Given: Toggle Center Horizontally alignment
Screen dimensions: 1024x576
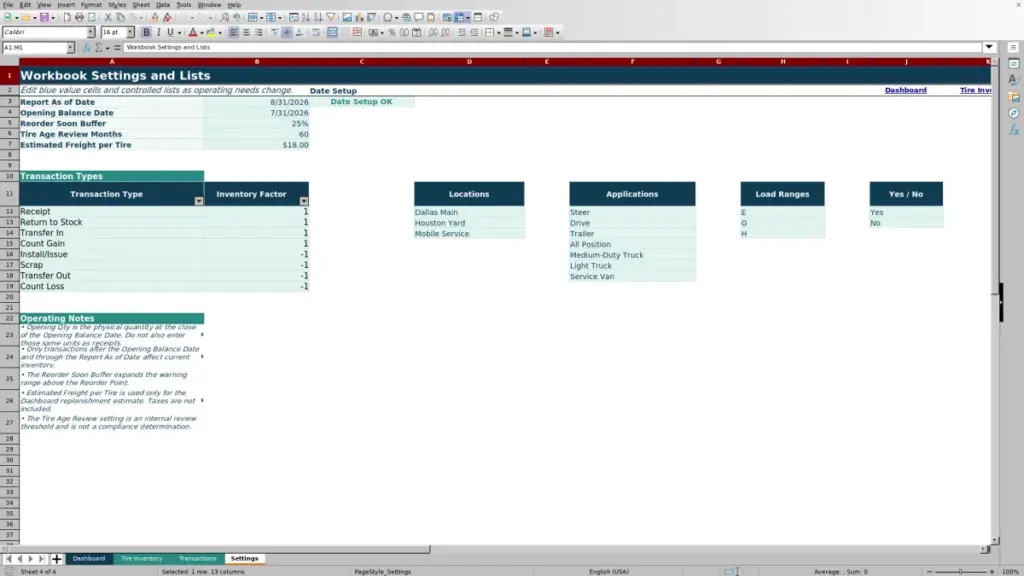Looking at the screenshot, I should [246, 33].
